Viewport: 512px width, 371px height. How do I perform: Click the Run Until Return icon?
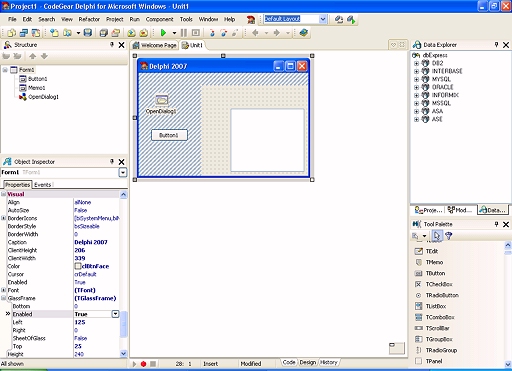[235, 33]
